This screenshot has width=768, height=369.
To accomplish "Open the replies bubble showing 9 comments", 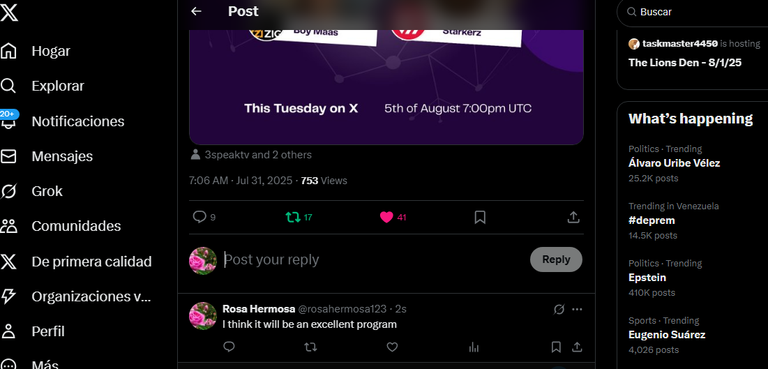I will tap(204, 217).
